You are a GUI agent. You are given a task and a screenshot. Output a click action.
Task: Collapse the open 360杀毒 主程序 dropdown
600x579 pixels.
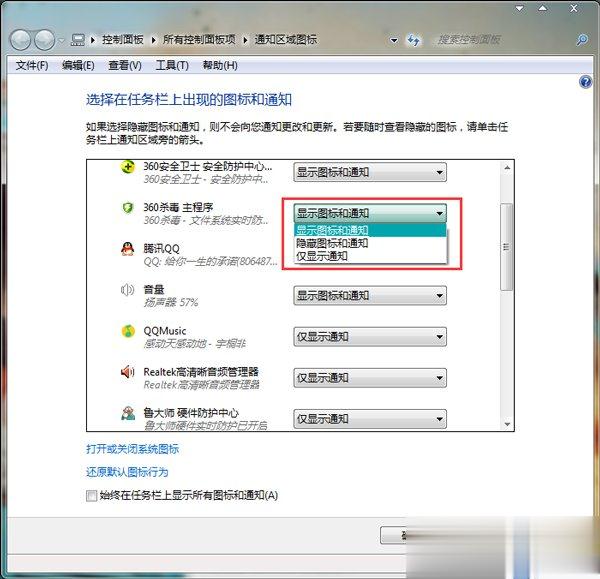pos(370,213)
